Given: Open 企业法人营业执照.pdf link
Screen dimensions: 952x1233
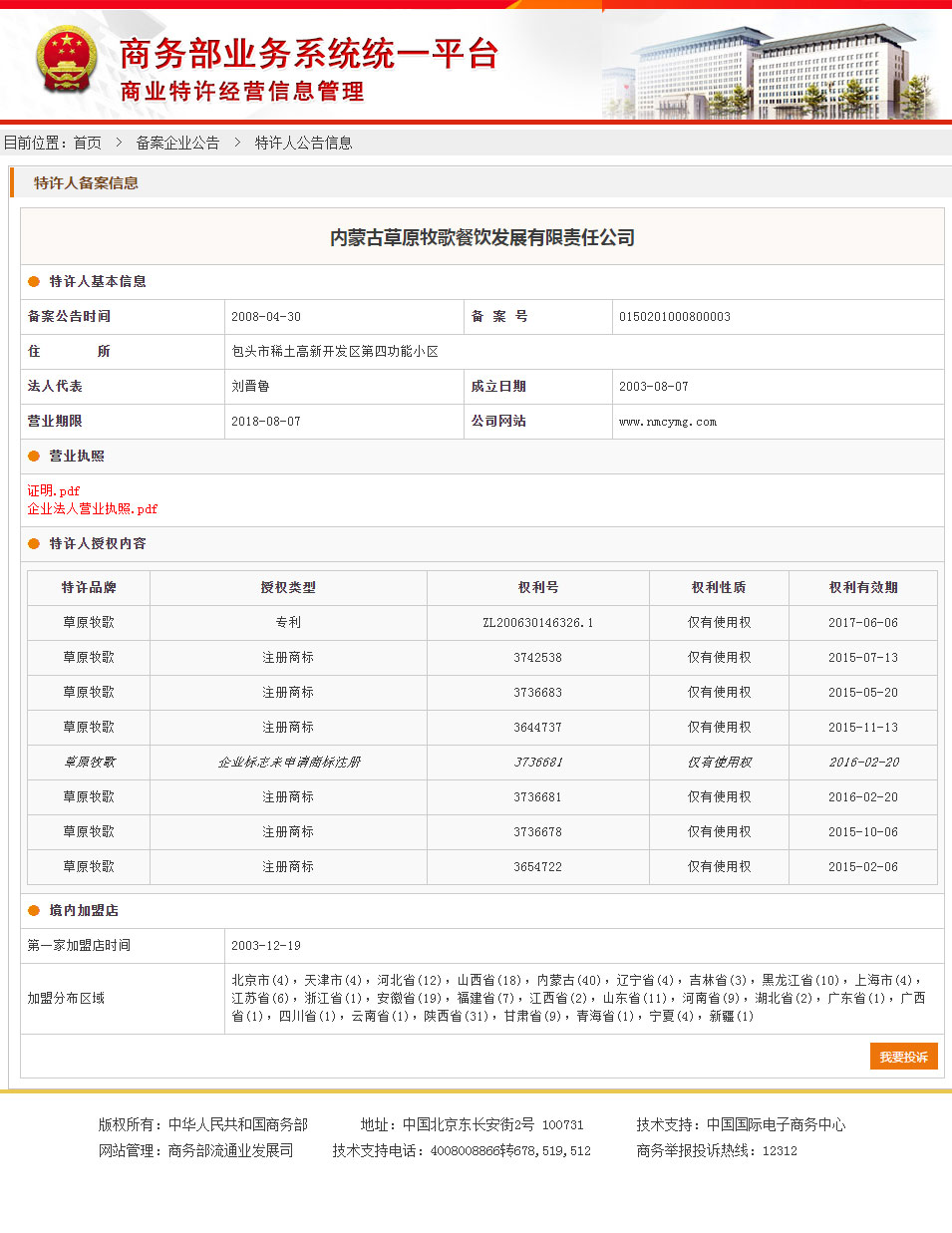Looking at the screenshot, I should [x=93, y=508].
